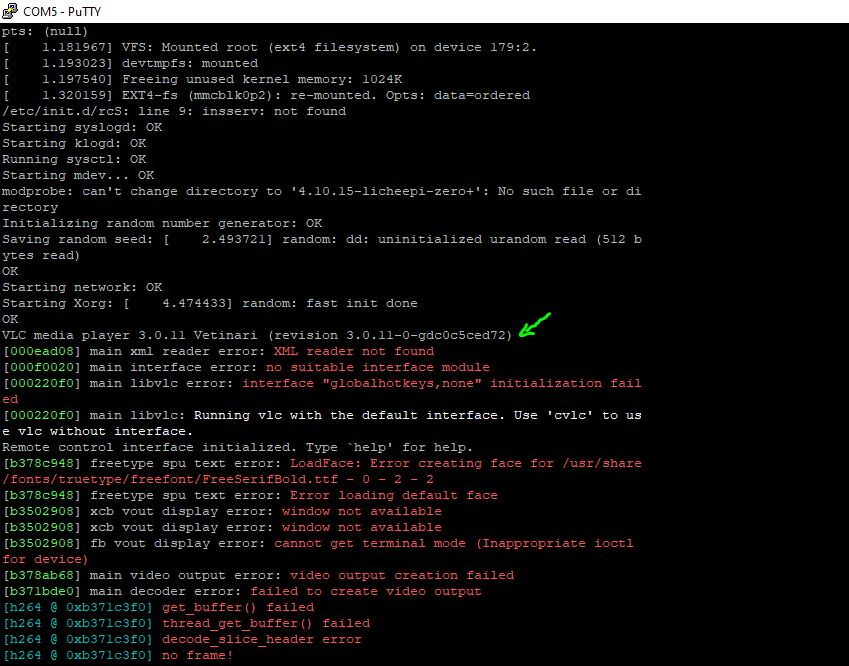Click the '[000ead08]' module address
This screenshot has height=666, width=849.
pyautogui.click(x=42, y=351)
